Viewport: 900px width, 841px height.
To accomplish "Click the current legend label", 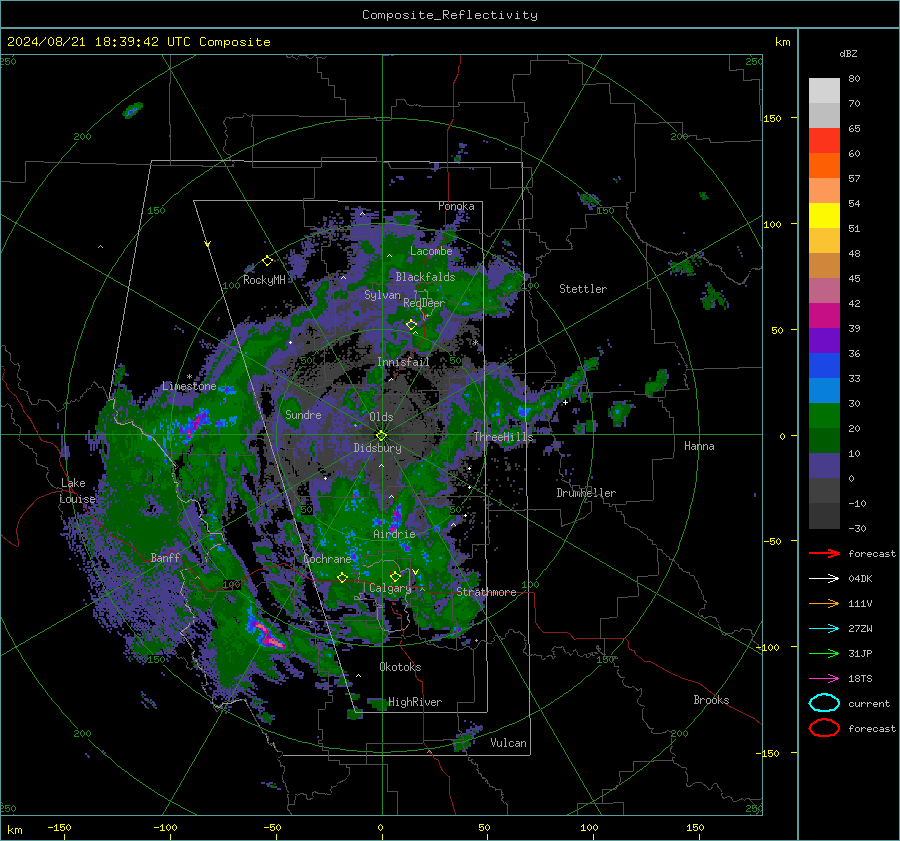I will [x=869, y=704].
